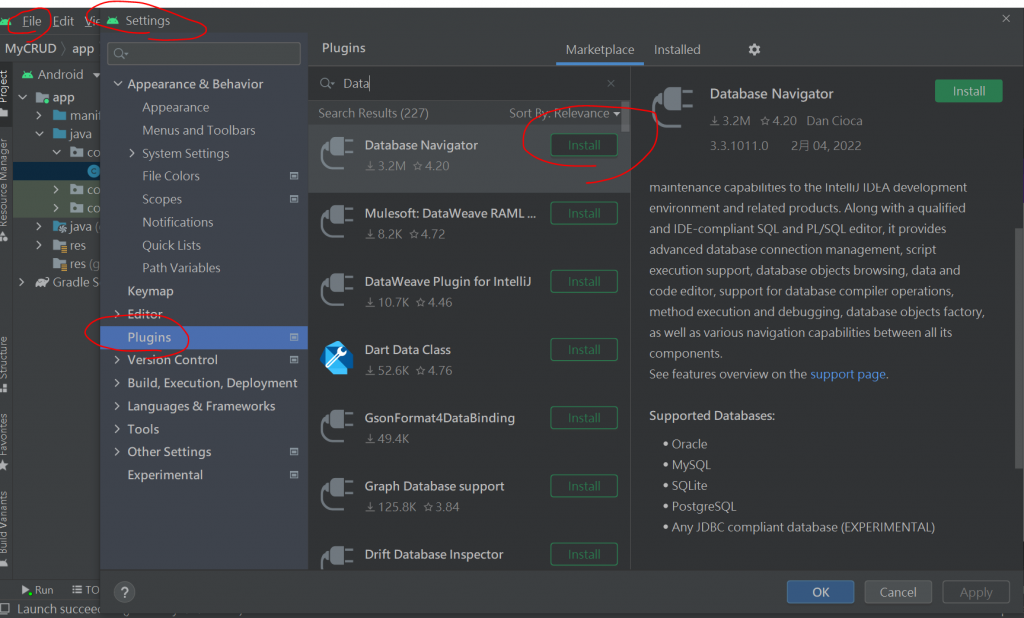Open the File menu

31,21
